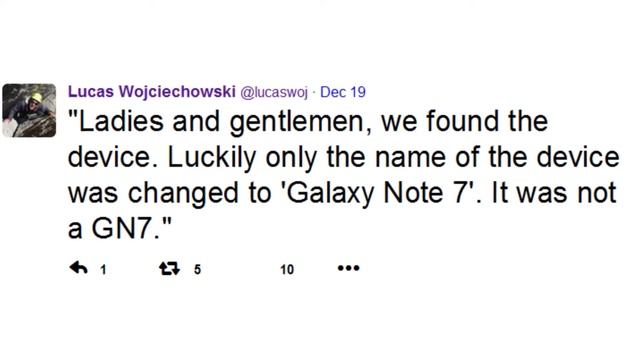This screenshot has height=360, width=640.
Task: Click the Lucas Wojciechowski display name
Action: coord(152,91)
